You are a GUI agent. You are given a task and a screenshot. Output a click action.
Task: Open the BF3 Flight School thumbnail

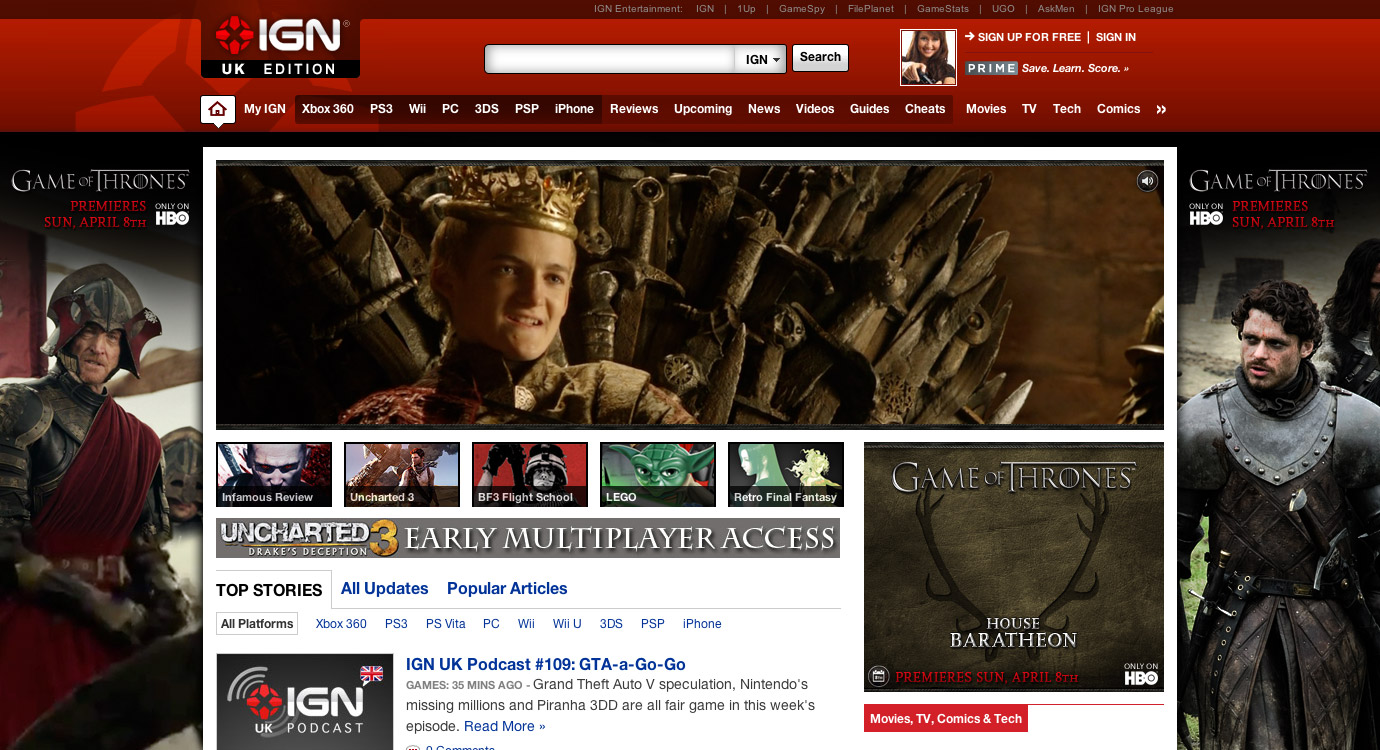pos(530,475)
